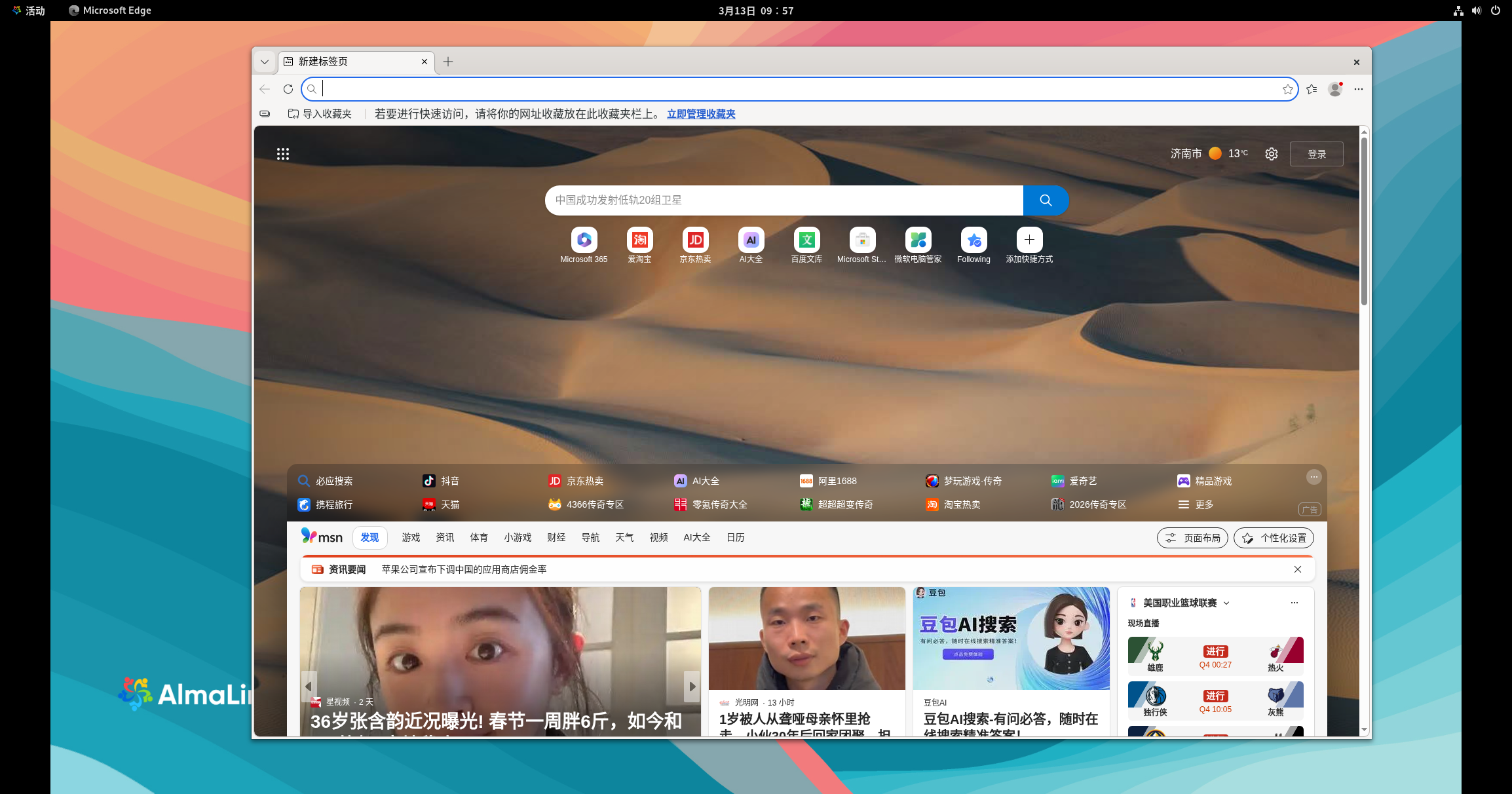Open the favorites list icon

1312,89
